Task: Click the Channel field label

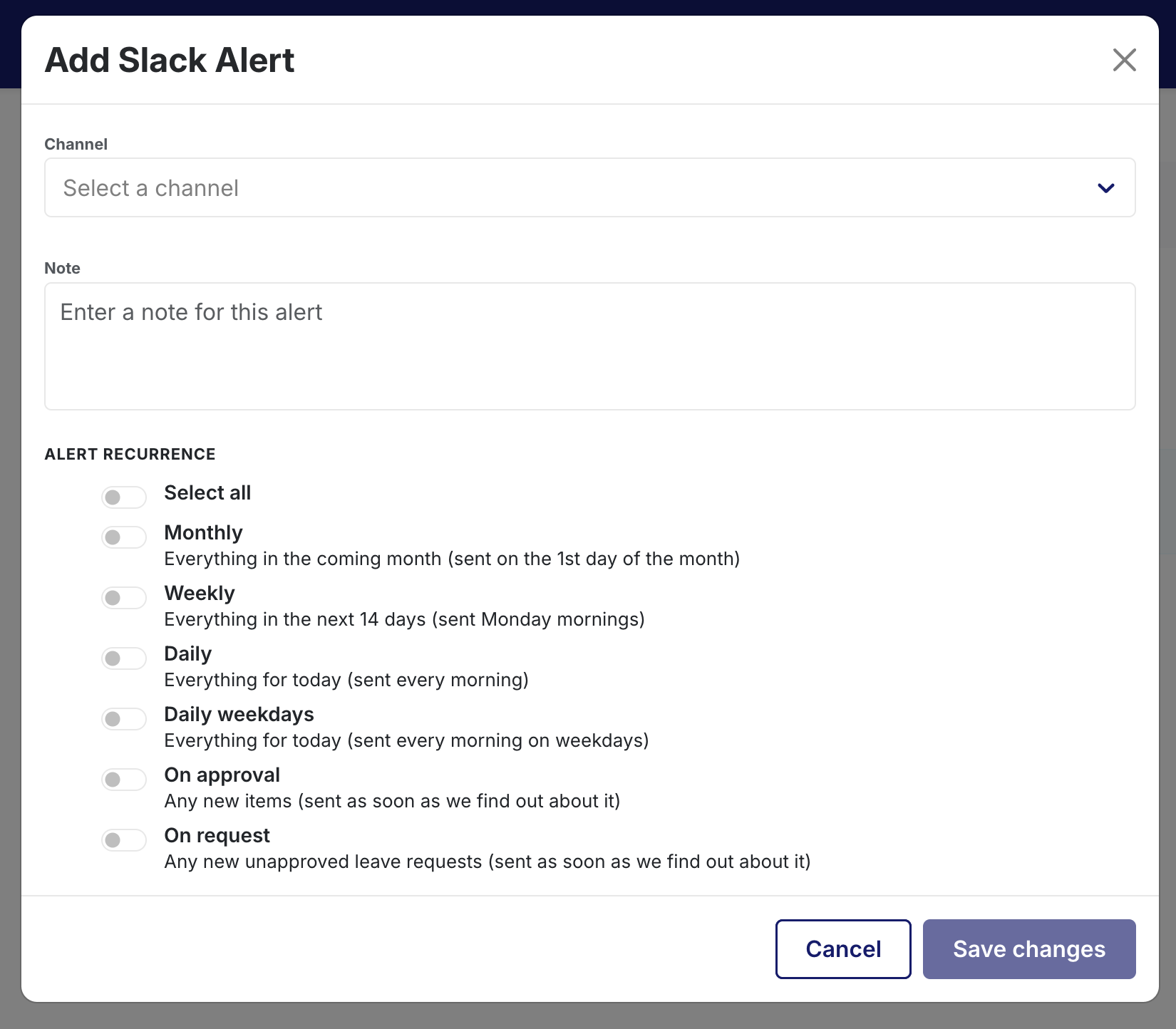Action: pos(76,144)
